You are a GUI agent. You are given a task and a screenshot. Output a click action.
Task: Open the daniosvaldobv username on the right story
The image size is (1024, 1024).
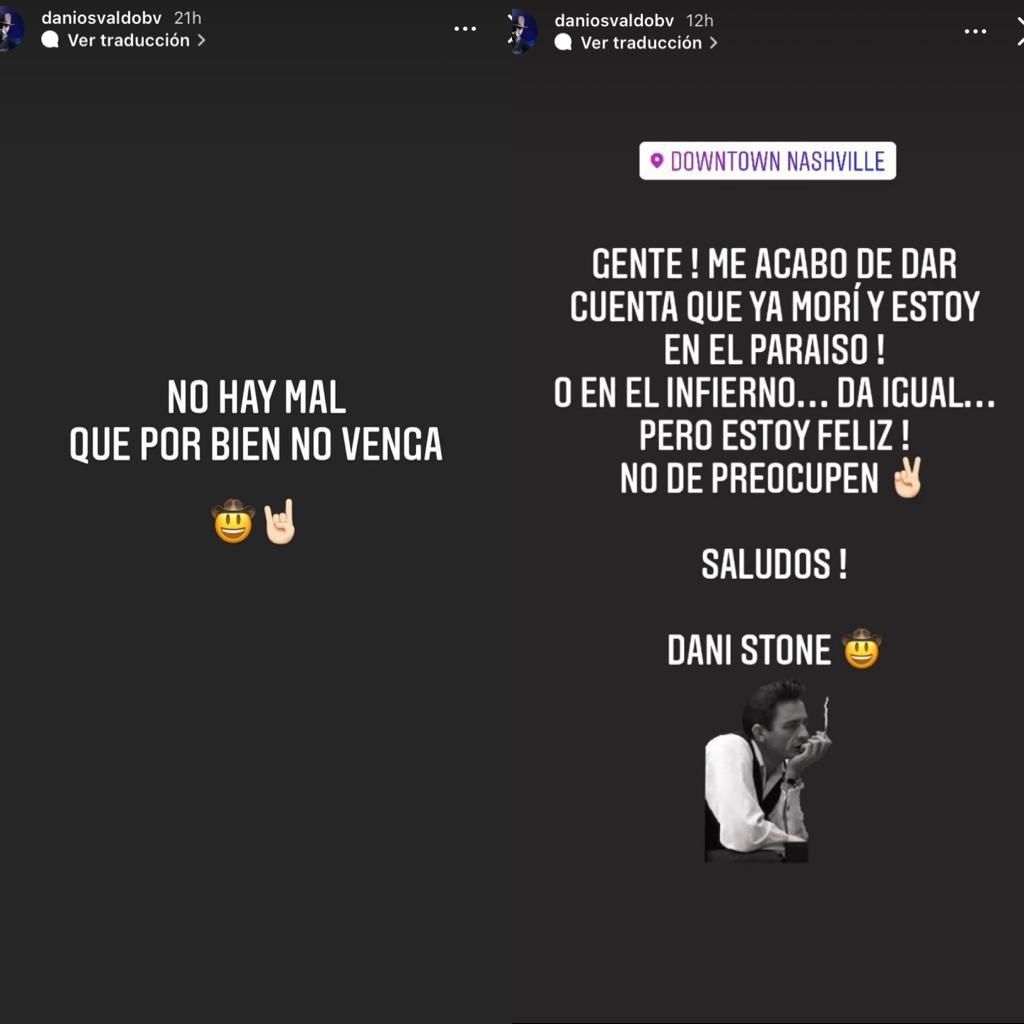pos(614,21)
